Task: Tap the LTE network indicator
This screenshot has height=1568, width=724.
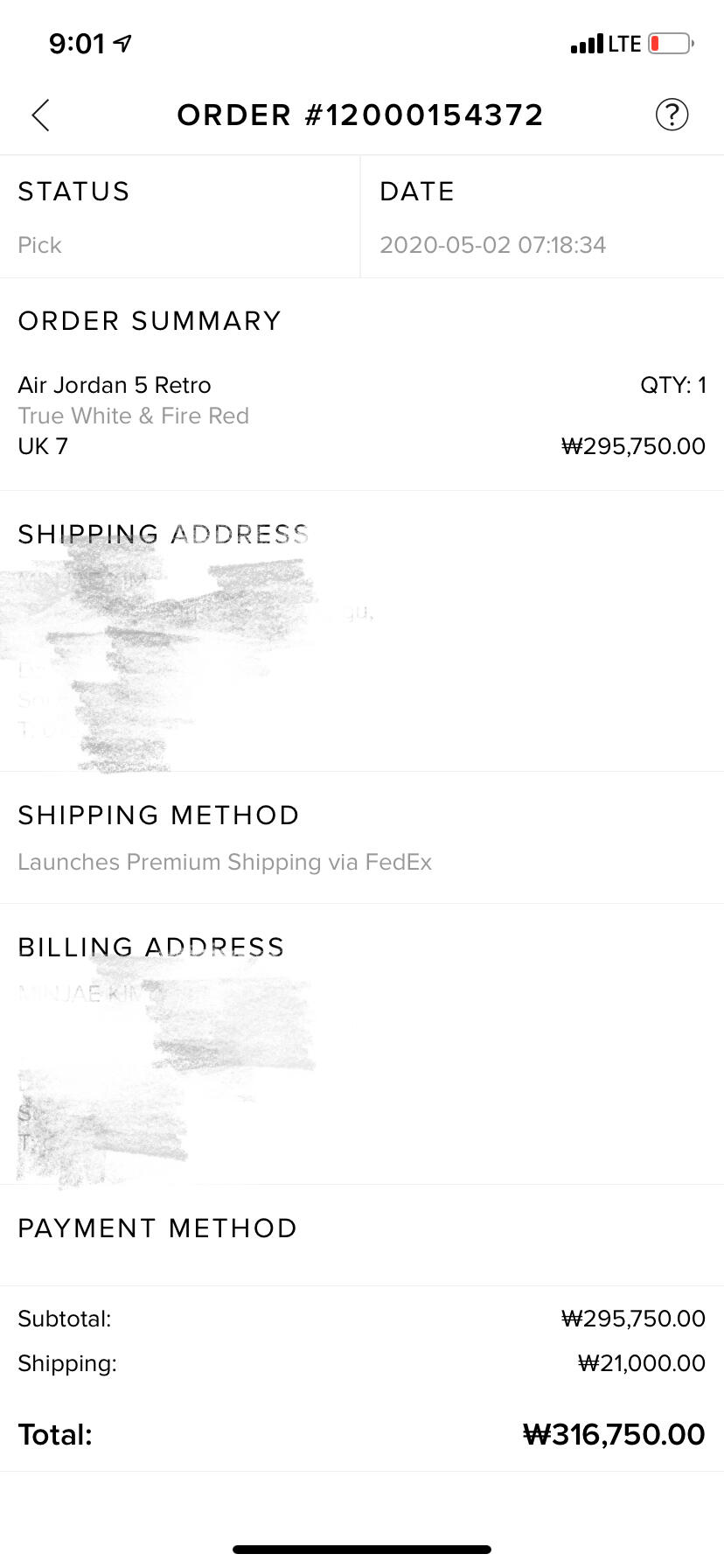Action: click(624, 44)
